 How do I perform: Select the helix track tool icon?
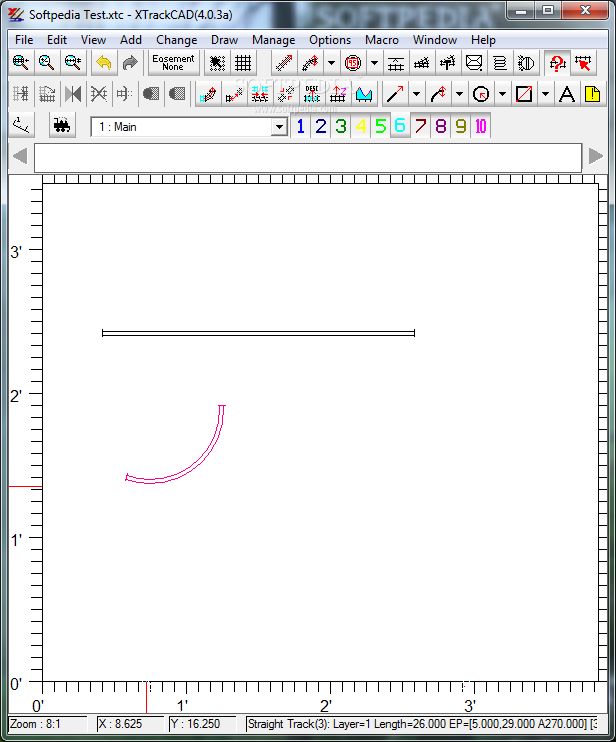[x=500, y=62]
